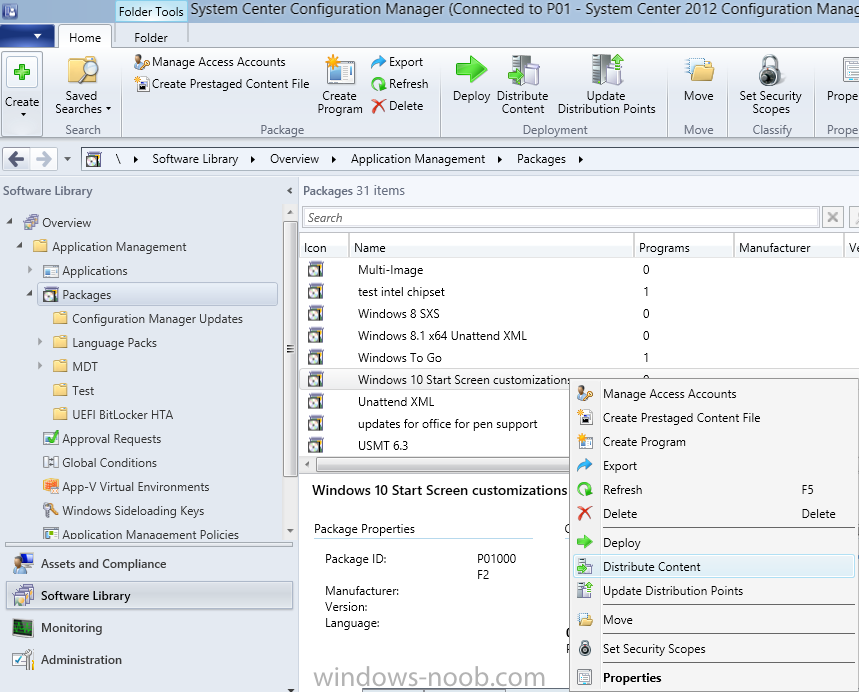This screenshot has width=859, height=692.
Task: Expand the Applications tree node
Action: pyautogui.click(x=30, y=270)
